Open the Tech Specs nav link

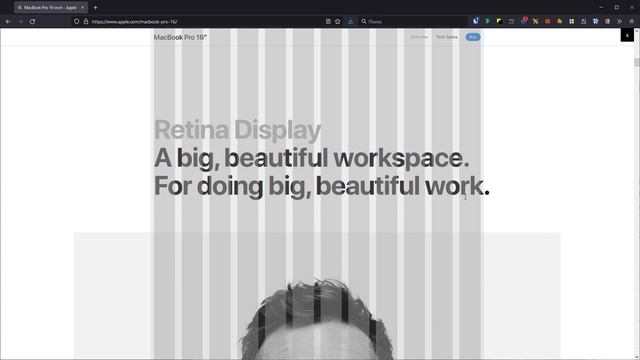[x=447, y=37]
